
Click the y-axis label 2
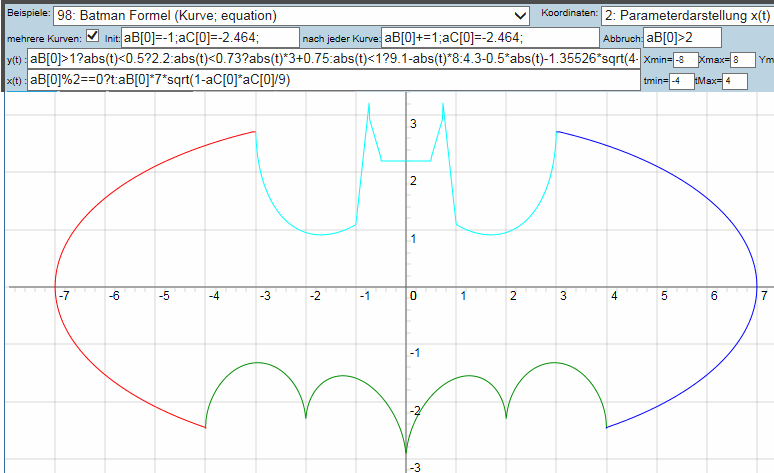pos(413,181)
